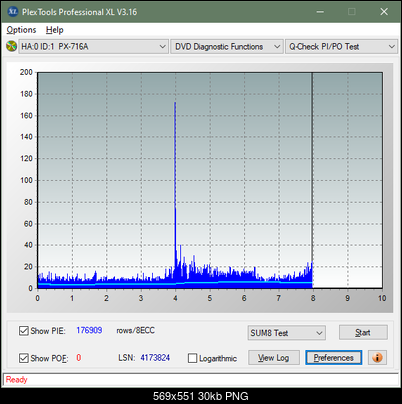Uncheck the Show POF checkbox
The height and width of the screenshot is (404, 402).
(x=24, y=358)
